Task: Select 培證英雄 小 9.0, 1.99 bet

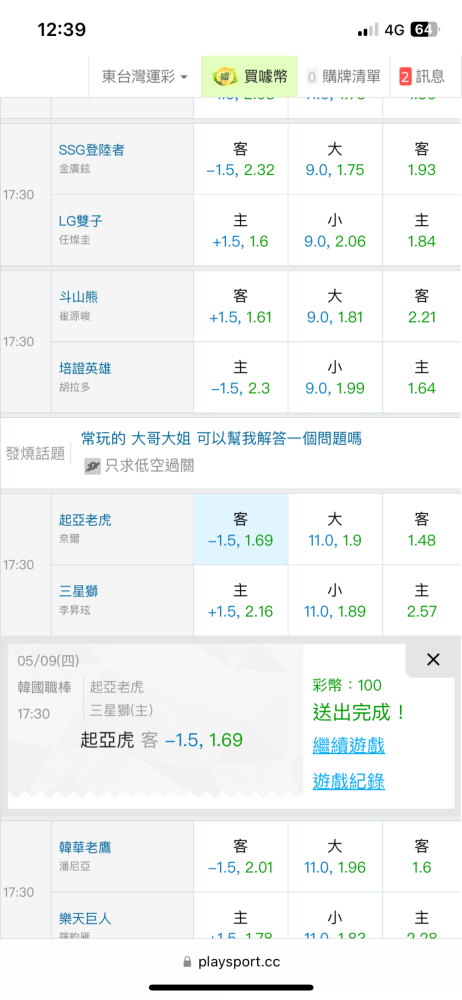Action: pyautogui.click(x=335, y=378)
